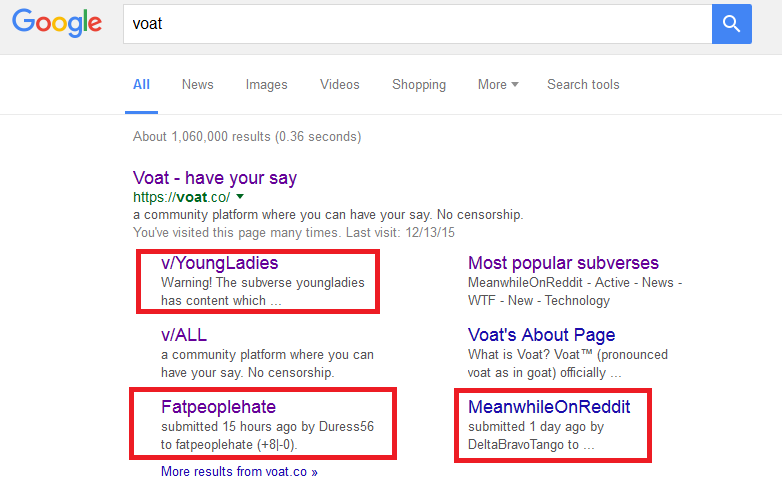
Task: Visit the Most popular subverses link
Action: point(563,264)
